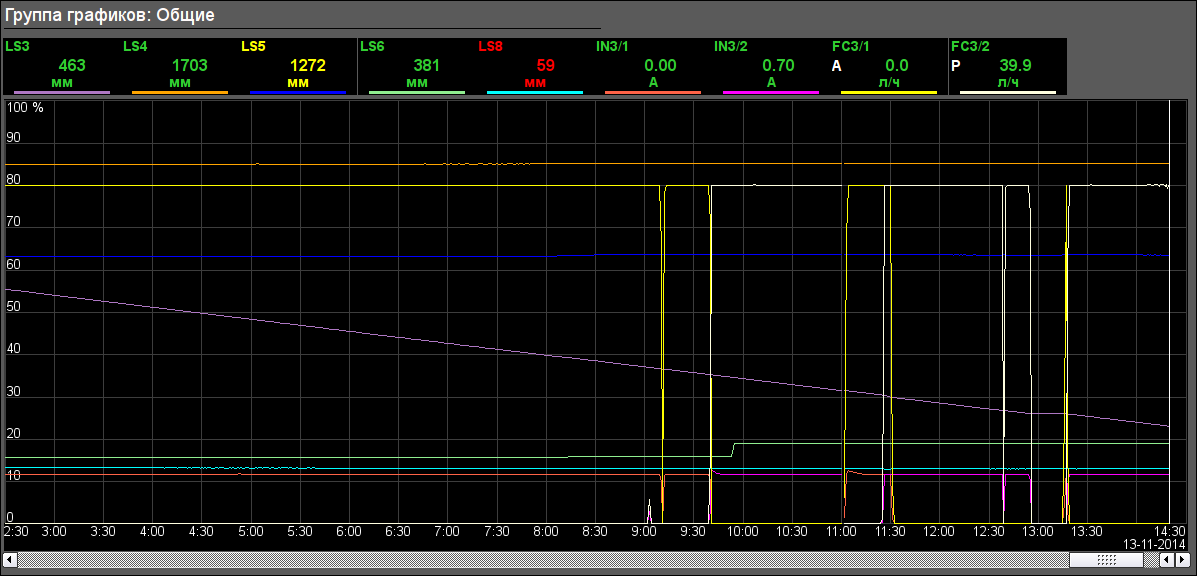Select the FC3/2 channel label
Screen dimensions: 1197x576
pyautogui.click(x=970, y=47)
